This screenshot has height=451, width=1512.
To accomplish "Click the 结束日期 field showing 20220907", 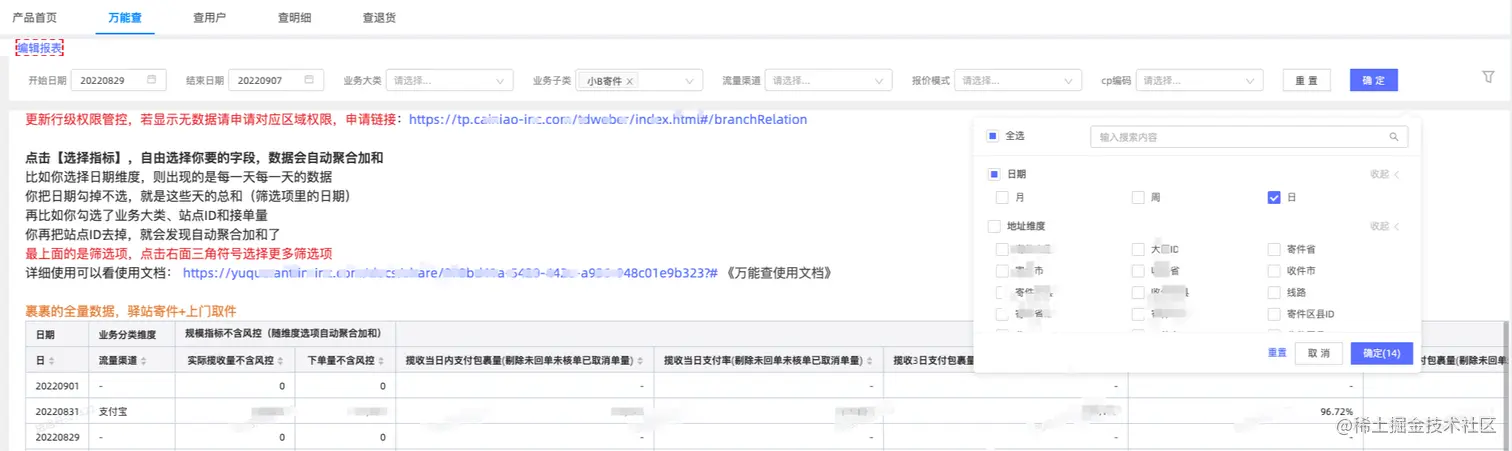I will coord(276,81).
